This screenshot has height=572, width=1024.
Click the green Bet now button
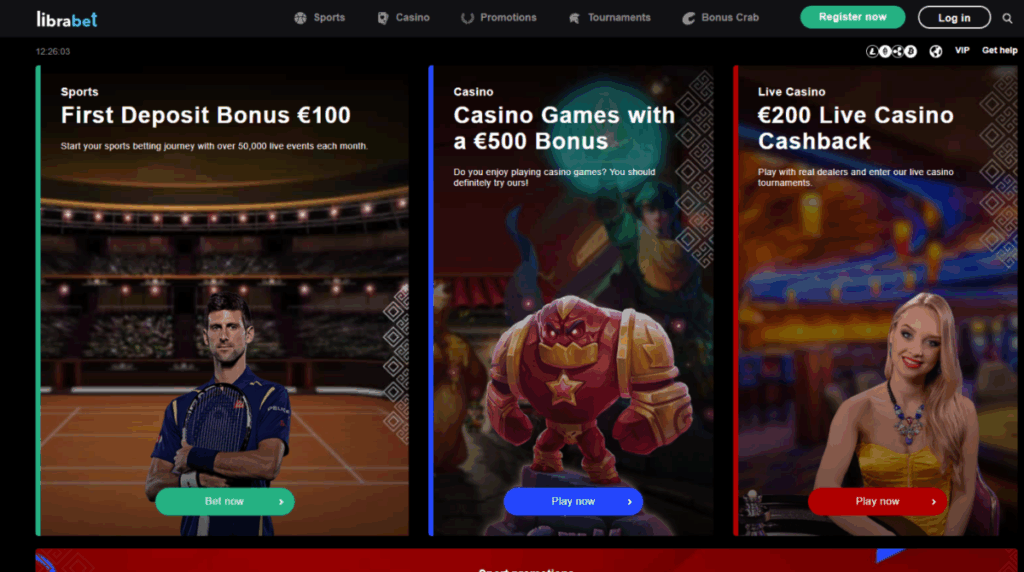pos(225,501)
